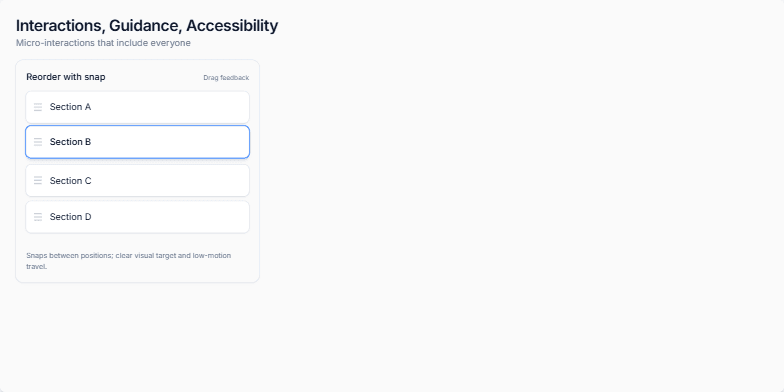Click the 'Section D' text label
This screenshot has height=392, width=784.
coord(70,217)
